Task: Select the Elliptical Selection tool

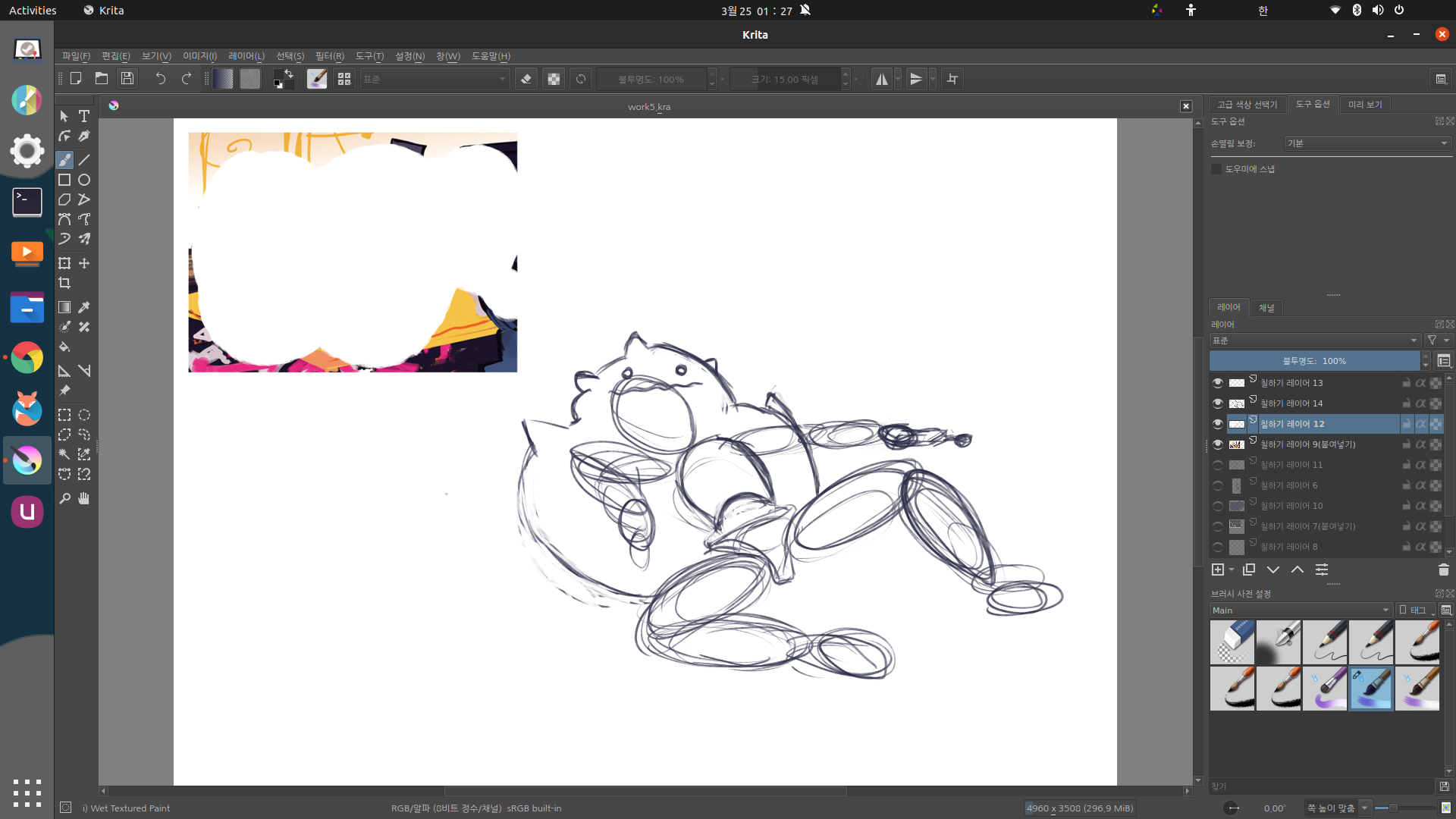Action: 84,415
